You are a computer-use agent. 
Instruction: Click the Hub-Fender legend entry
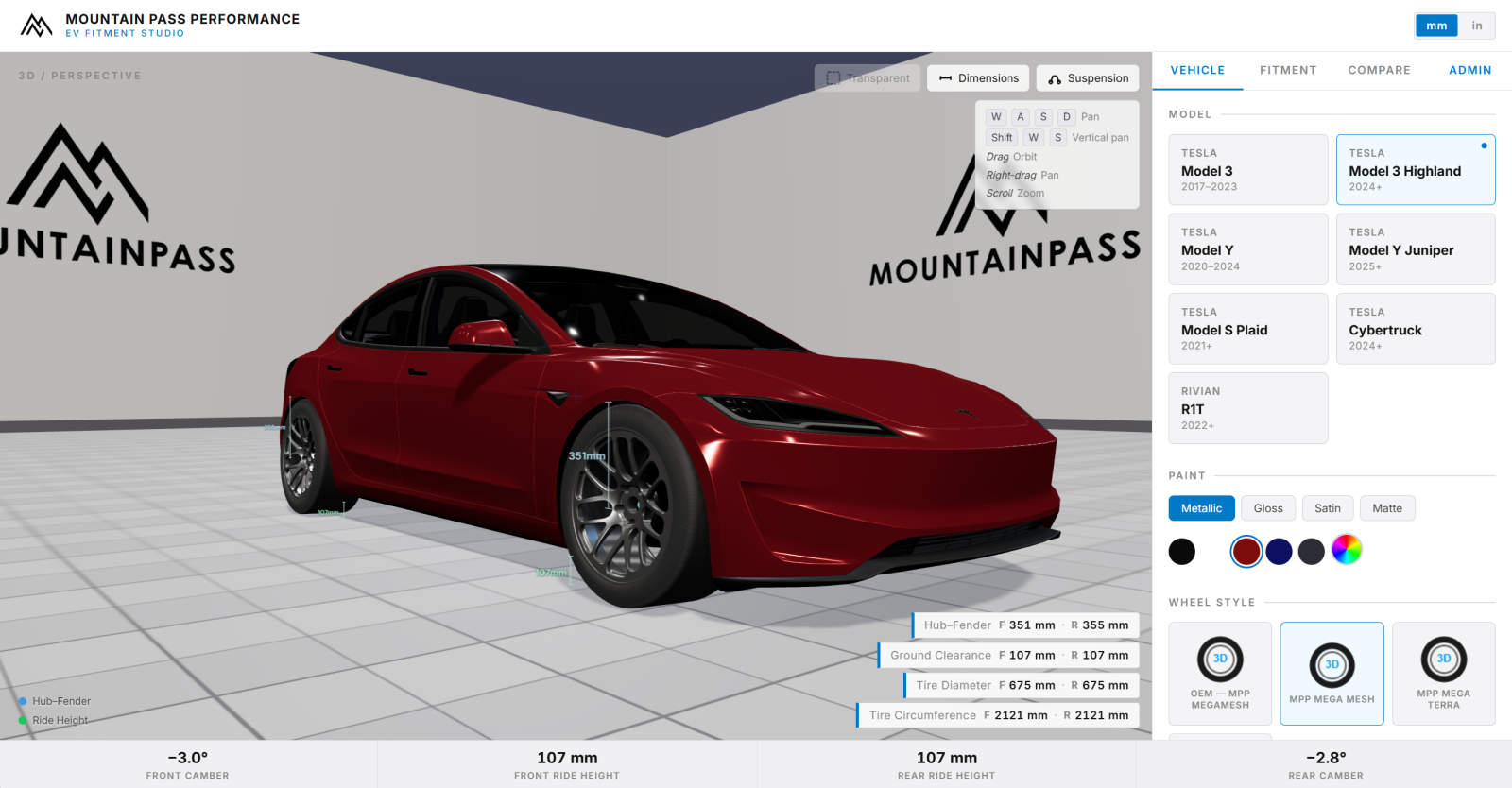click(55, 701)
